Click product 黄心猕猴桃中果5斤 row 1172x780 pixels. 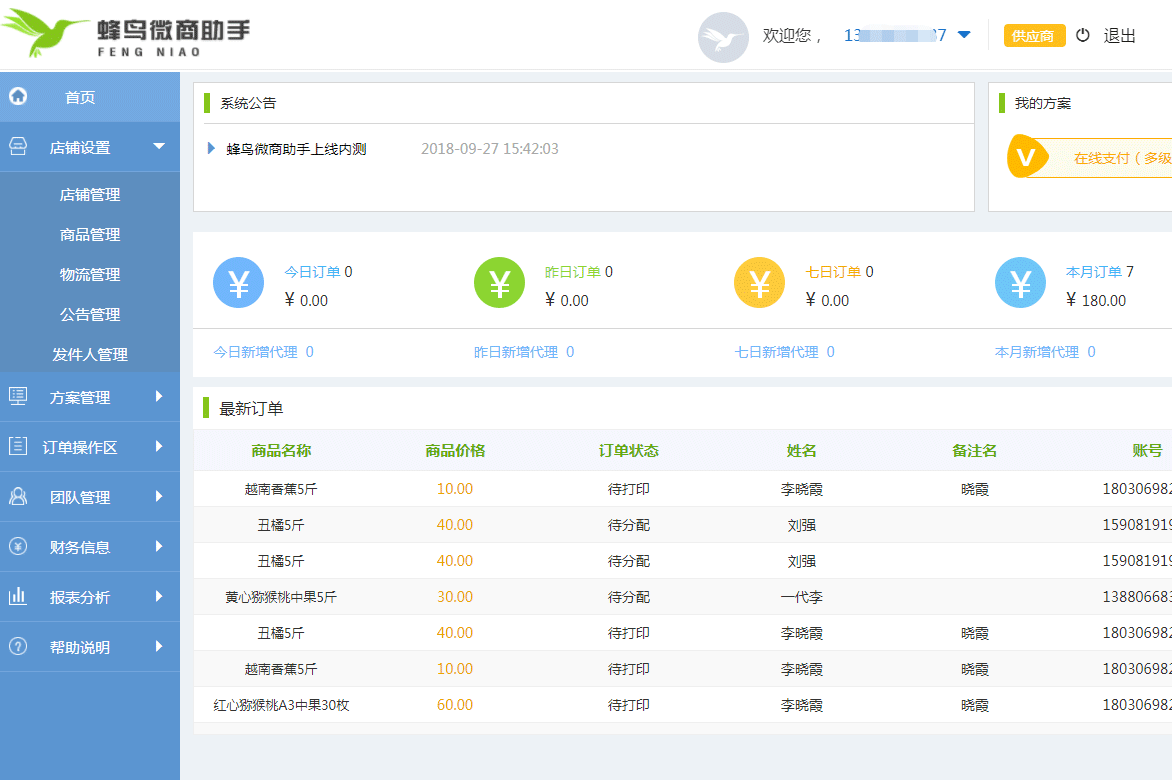point(281,597)
